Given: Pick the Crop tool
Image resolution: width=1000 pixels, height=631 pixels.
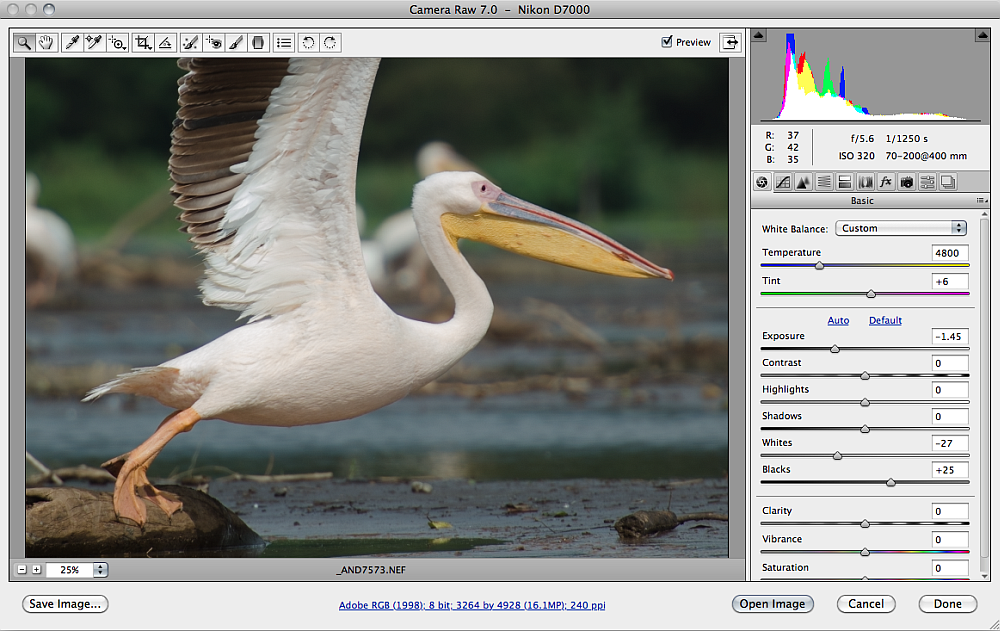Looking at the screenshot, I should (x=143, y=43).
